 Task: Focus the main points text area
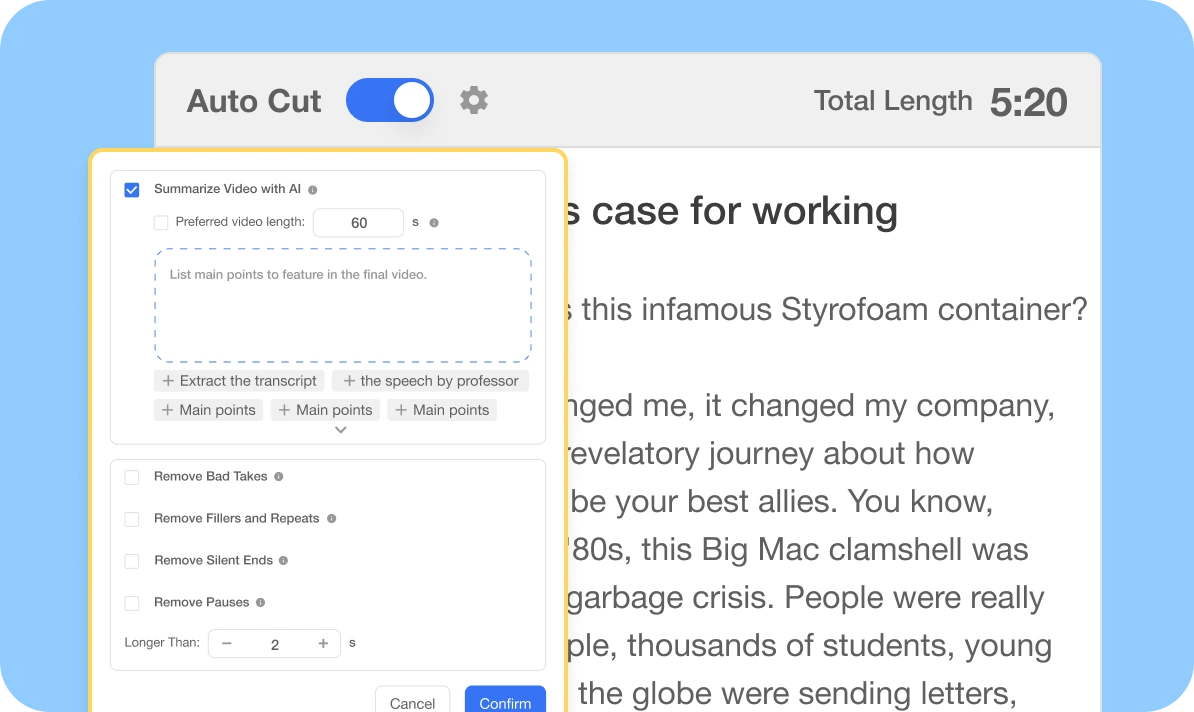pos(343,305)
